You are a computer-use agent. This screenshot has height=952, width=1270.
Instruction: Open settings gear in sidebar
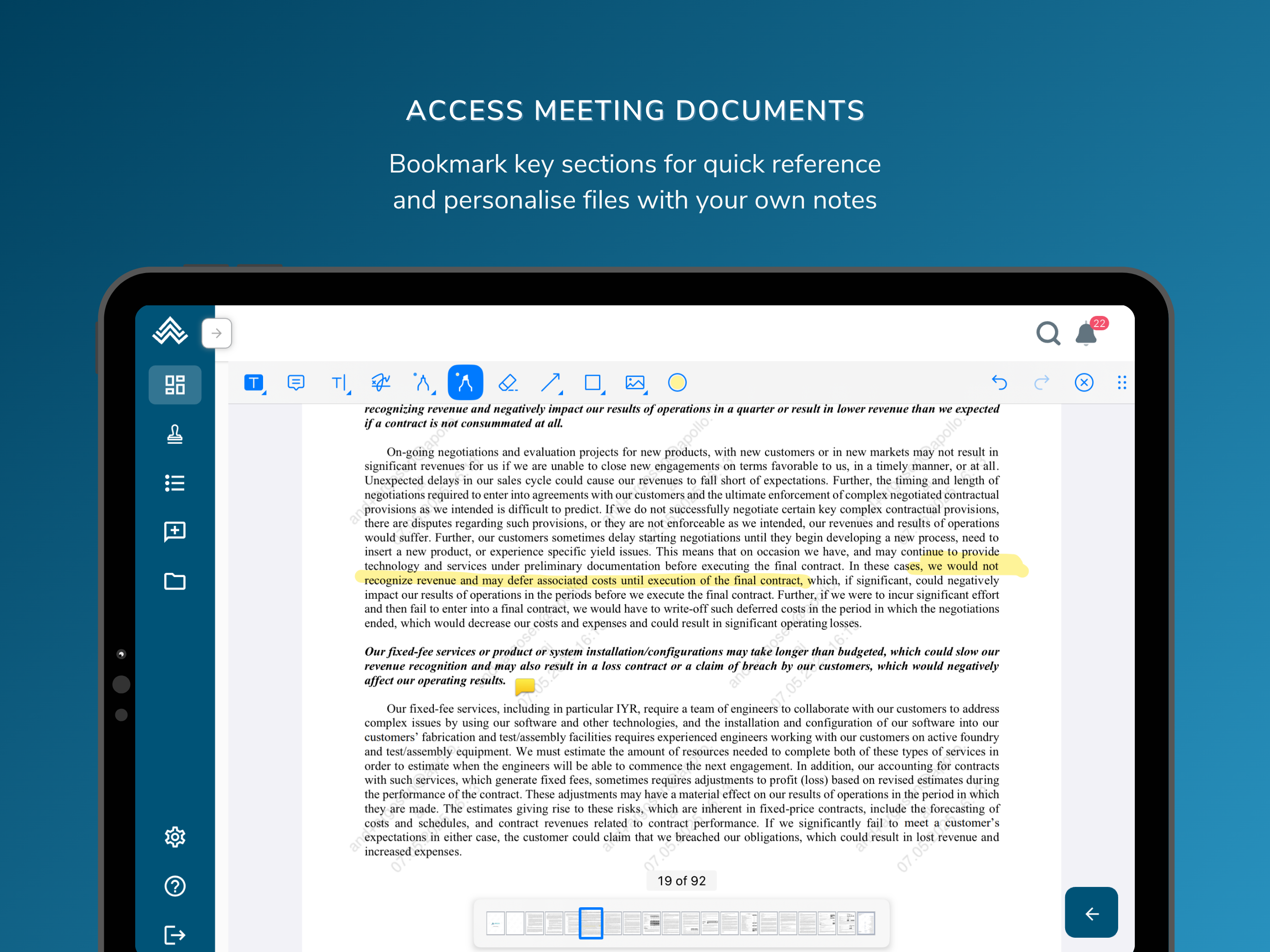tap(174, 837)
